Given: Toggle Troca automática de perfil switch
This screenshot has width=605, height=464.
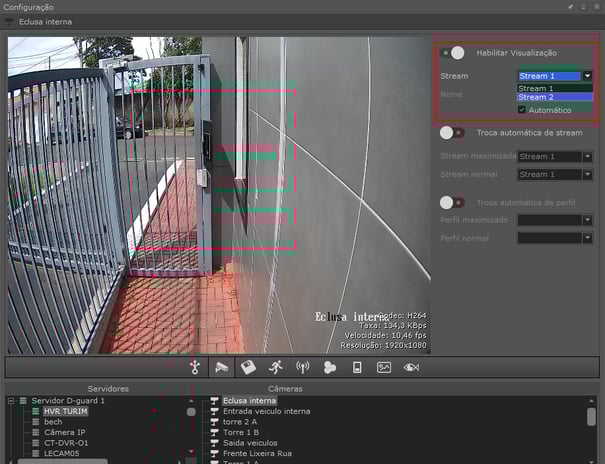Looking at the screenshot, I should click(x=453, y=202).
